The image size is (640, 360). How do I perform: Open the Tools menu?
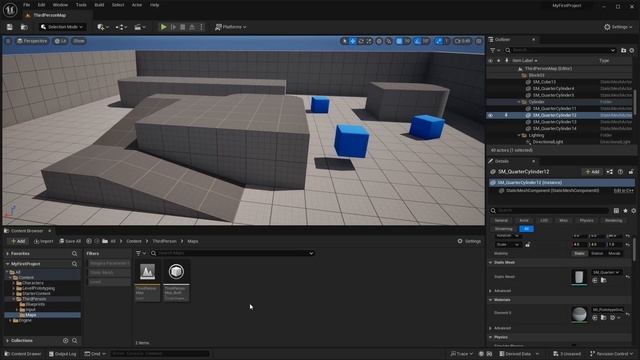click(81, 5)
